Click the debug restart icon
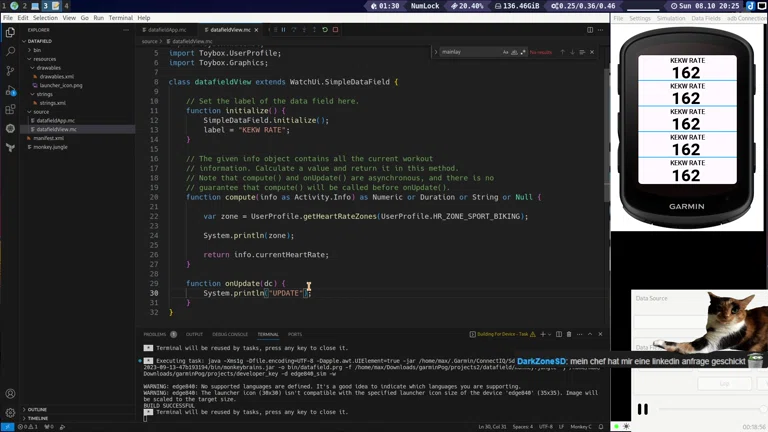768x432 pixels. [325, 30]
